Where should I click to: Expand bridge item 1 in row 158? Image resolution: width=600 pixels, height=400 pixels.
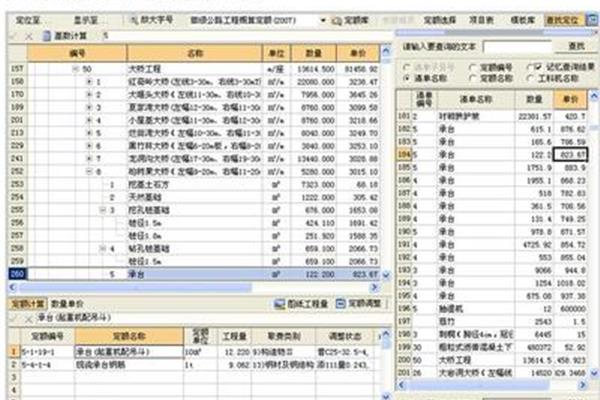[x=89, y=82]
